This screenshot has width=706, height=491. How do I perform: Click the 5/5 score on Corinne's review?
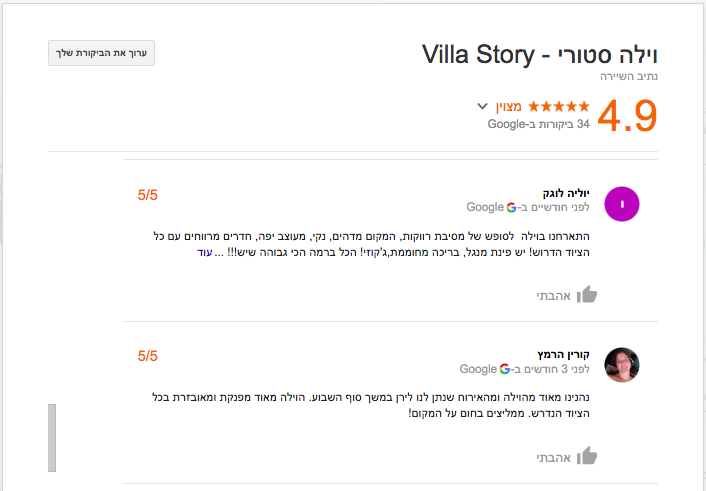coord(148,355)
